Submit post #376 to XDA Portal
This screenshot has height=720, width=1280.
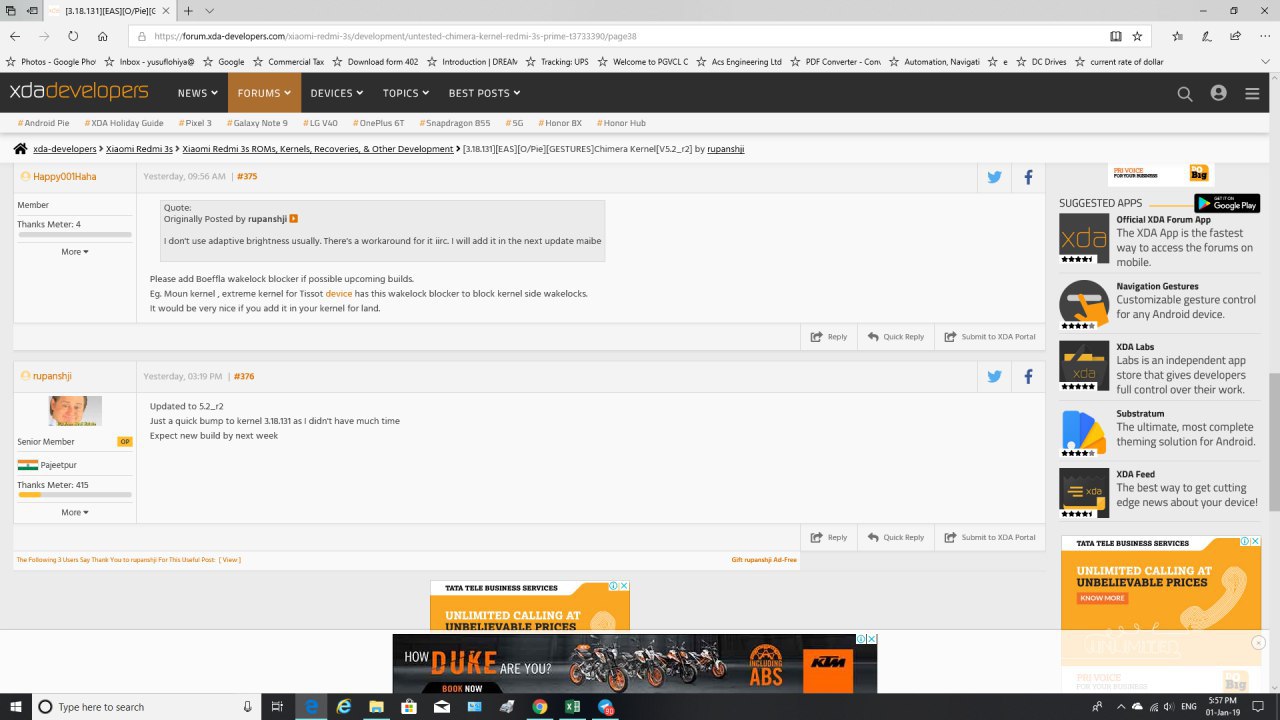(x=990, y=537)
